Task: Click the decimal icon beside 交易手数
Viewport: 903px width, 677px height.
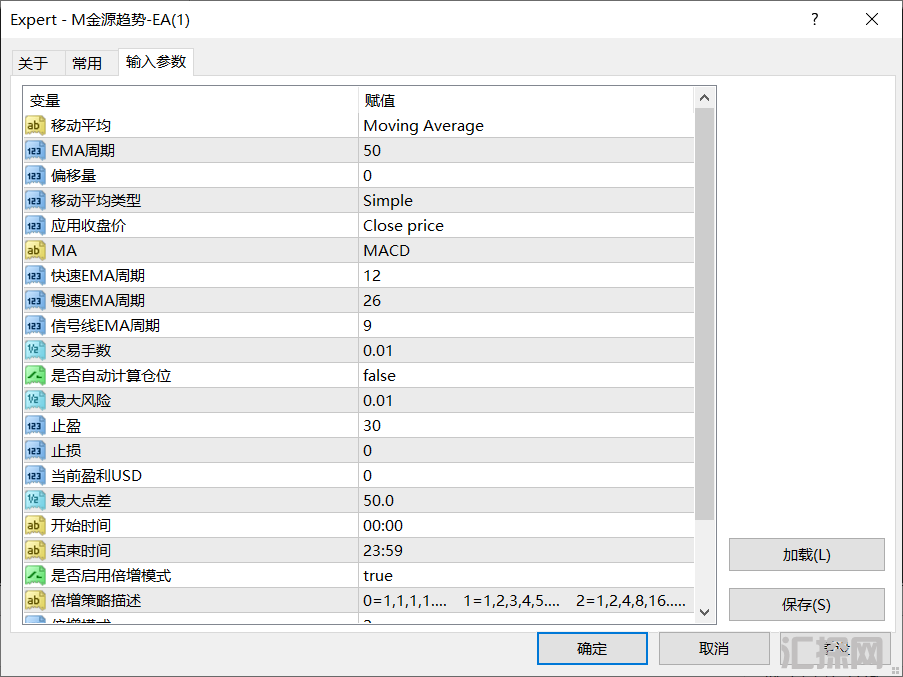Action: (x=35, y=351)
